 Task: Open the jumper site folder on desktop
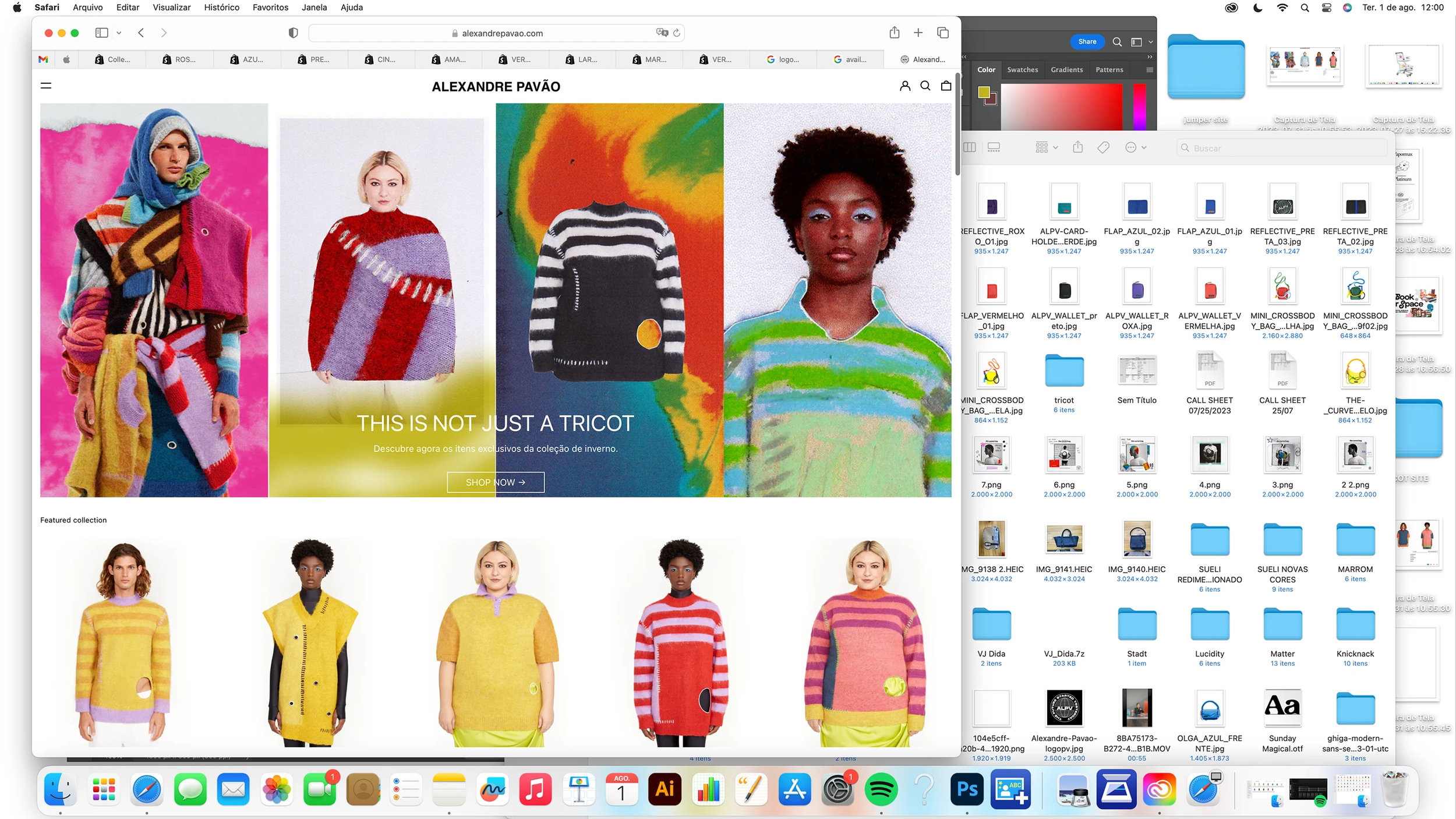[x=1206, y=67]
